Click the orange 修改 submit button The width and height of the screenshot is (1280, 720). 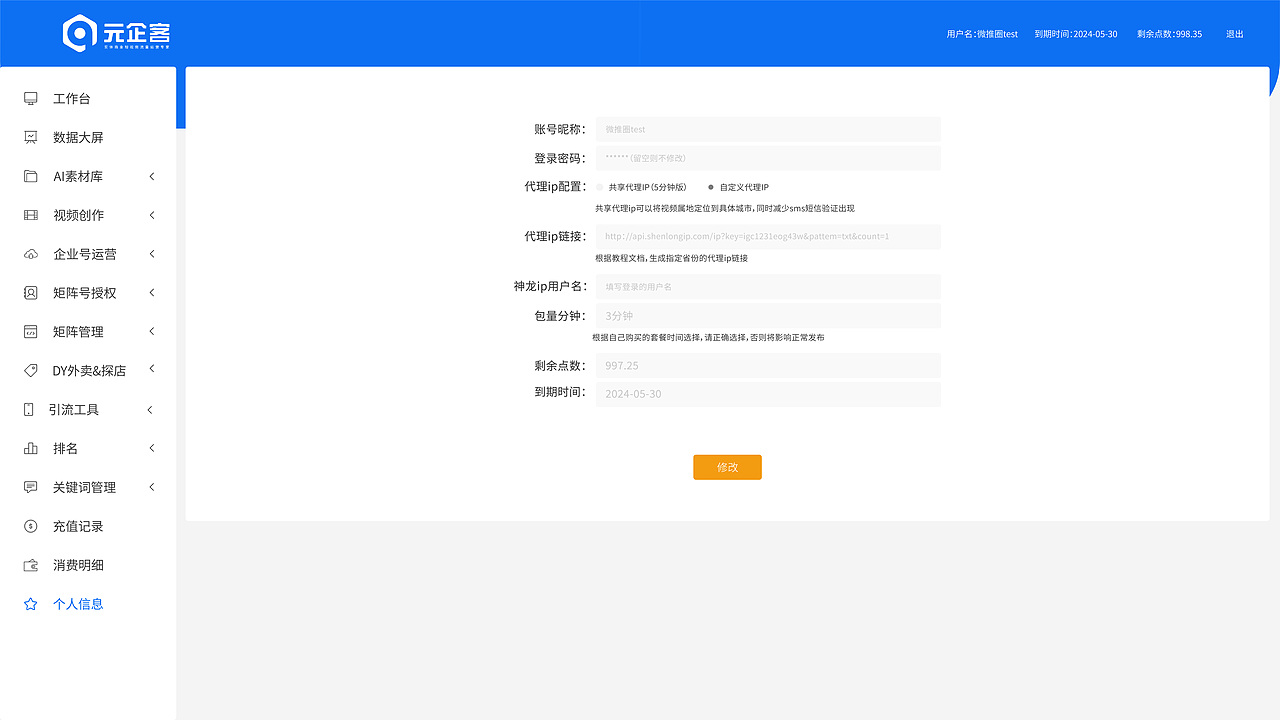(x=727, y=467)
